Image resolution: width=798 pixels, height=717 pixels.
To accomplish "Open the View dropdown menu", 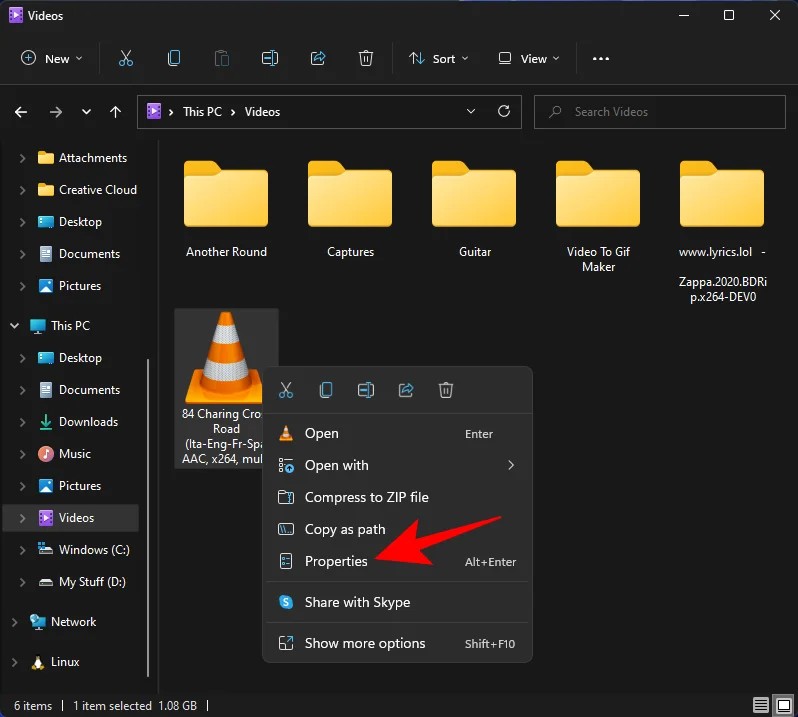I will coord(529,58).
